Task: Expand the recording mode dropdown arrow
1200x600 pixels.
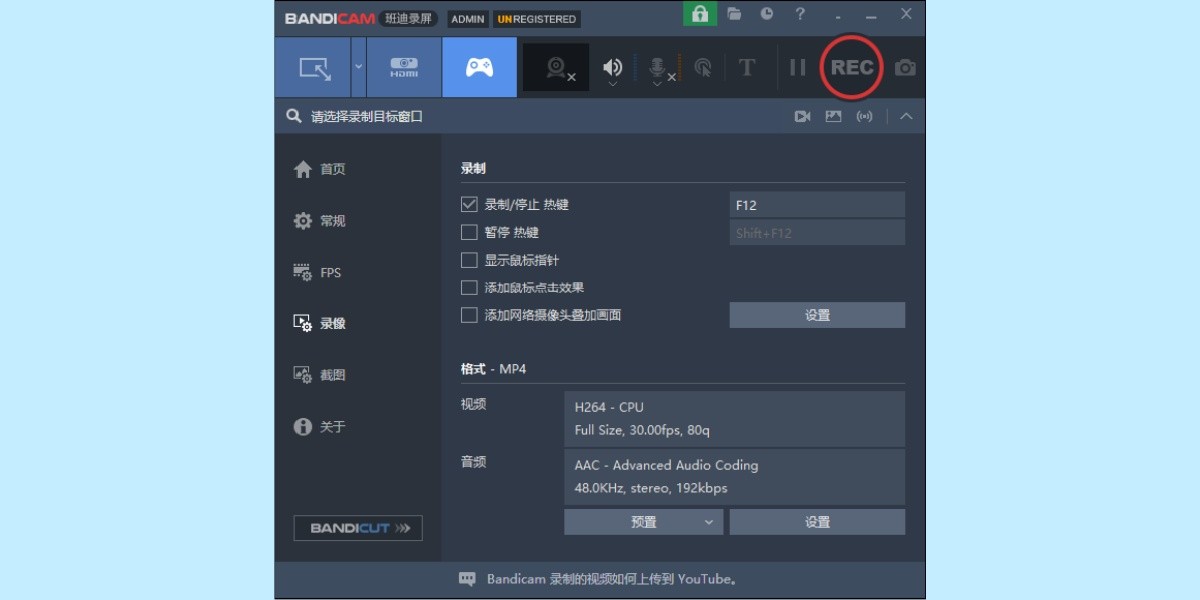Action: tap(357, 66)
